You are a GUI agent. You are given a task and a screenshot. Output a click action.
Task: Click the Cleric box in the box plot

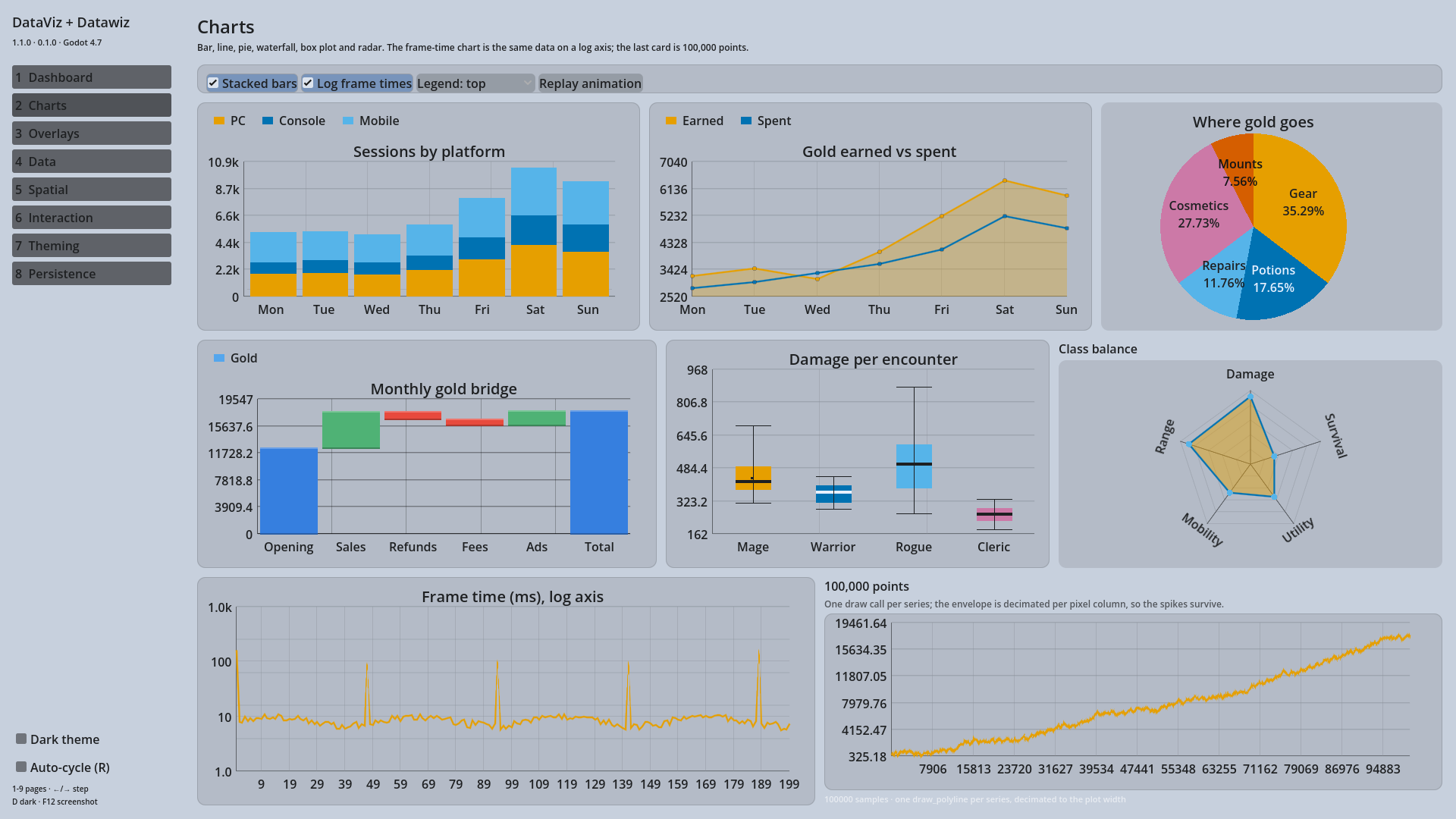(x=994, y=514)
